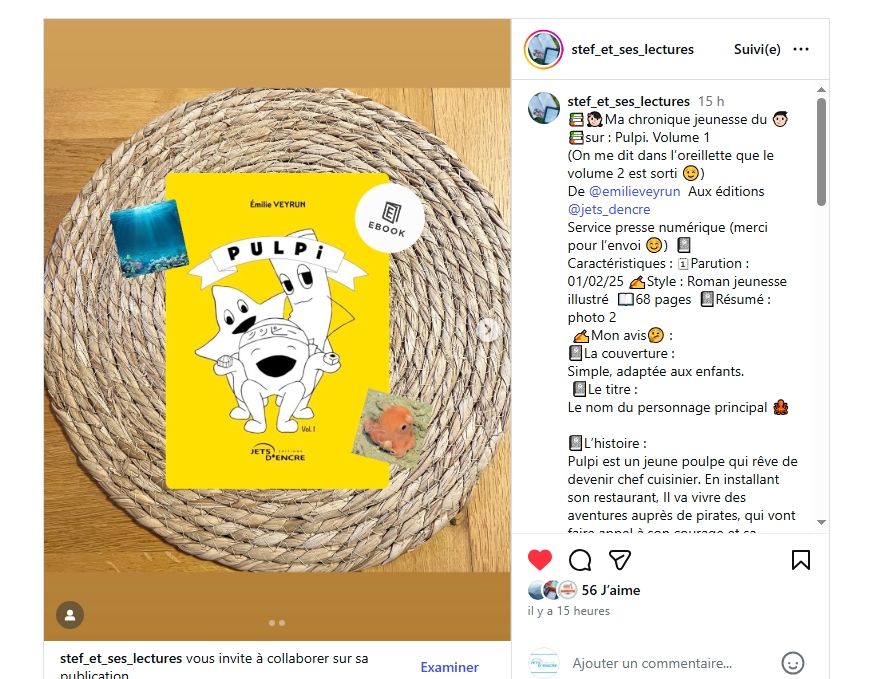871x679 pixels.
Task: Toggle the Suivi(e) following button
Action: click(x=757, y=49)
